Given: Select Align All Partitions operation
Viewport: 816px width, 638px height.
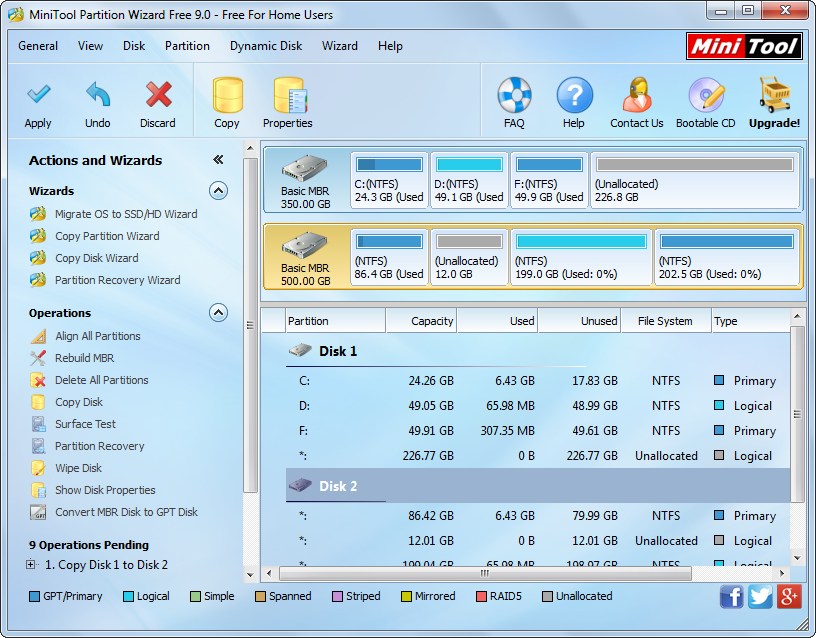Looking at the screenshot, I should (x=98, y=336).
